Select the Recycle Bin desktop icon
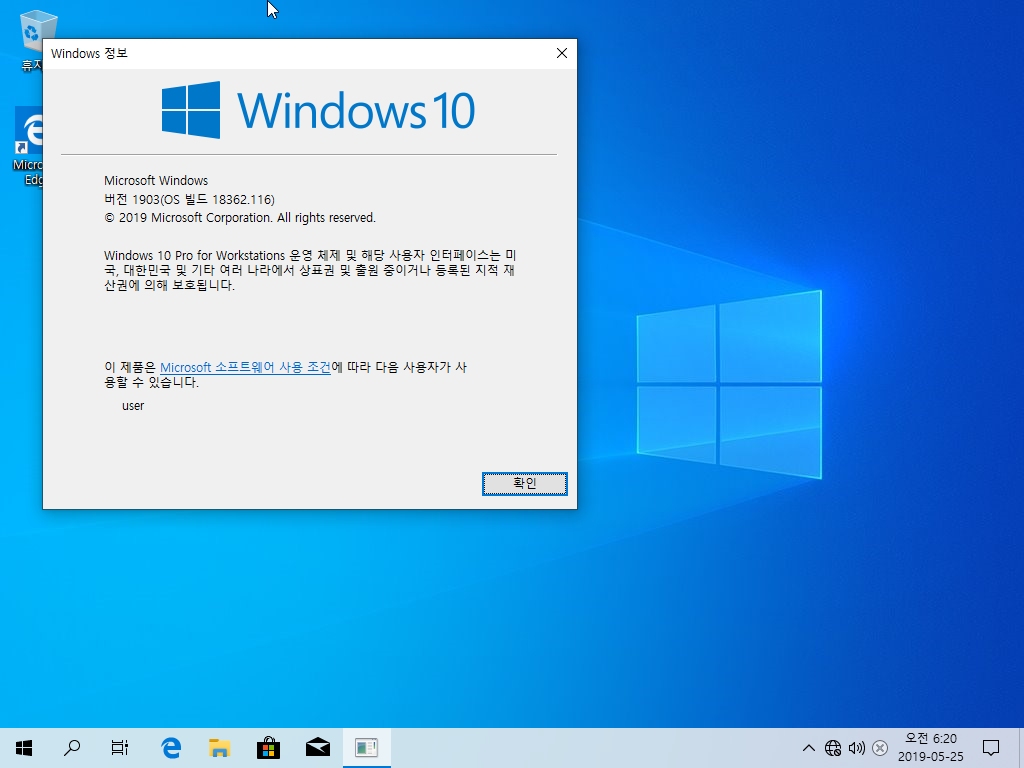This screenshot has height=768, width=1024. click(x=31, y=40)
